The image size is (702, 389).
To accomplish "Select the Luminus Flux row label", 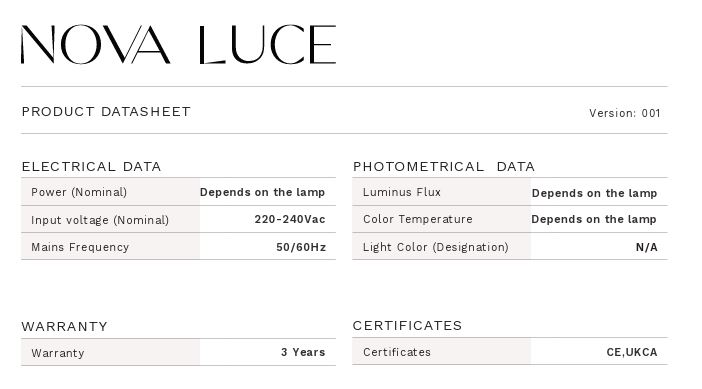I will [x=402, y=192].
